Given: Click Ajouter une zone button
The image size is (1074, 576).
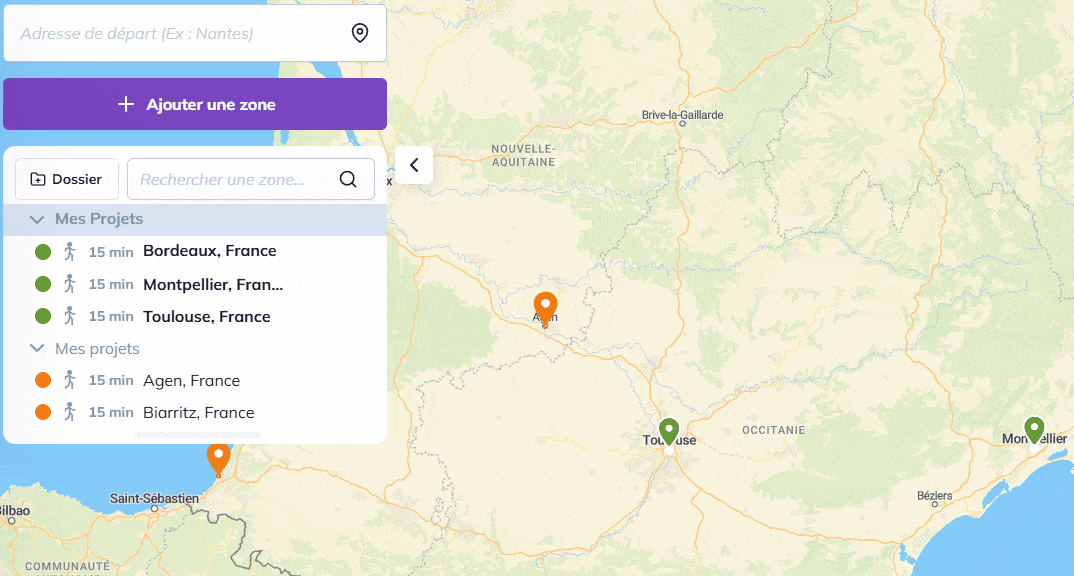Looking at the screenshot, I should pos(195,104).
